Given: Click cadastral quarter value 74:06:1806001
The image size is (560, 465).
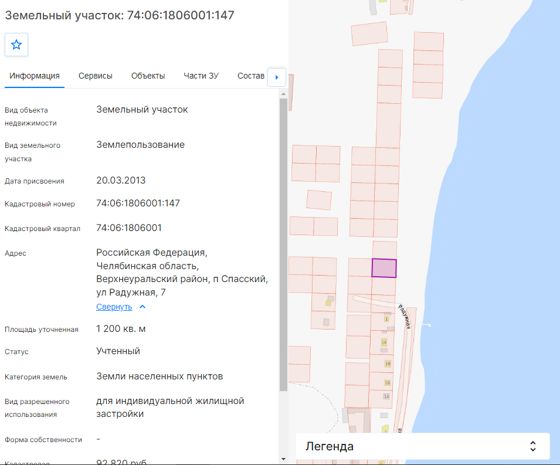Looking at the screenshot, I should click(x=129, y=228).
